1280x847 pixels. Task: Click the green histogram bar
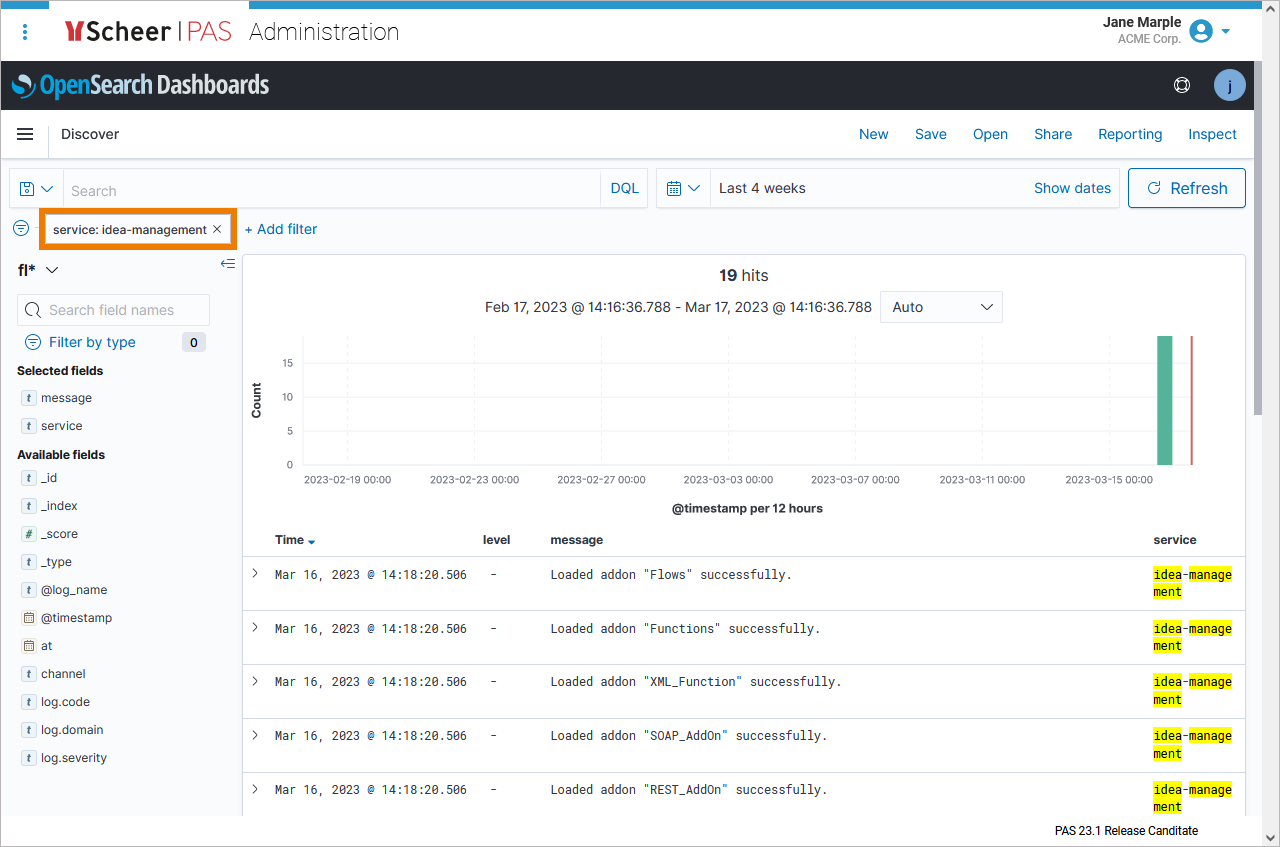(1164, 400)
